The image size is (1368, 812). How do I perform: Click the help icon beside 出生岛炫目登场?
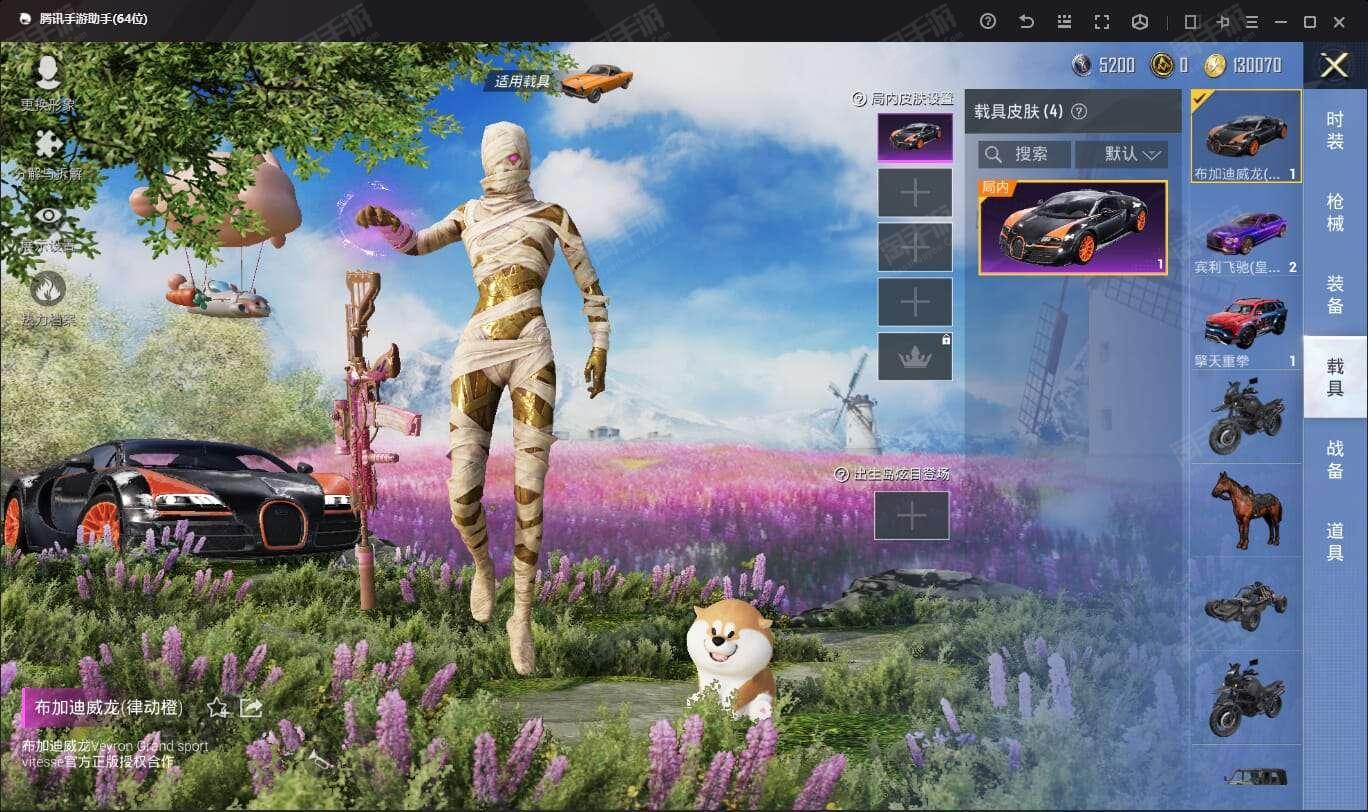(841, 474)
